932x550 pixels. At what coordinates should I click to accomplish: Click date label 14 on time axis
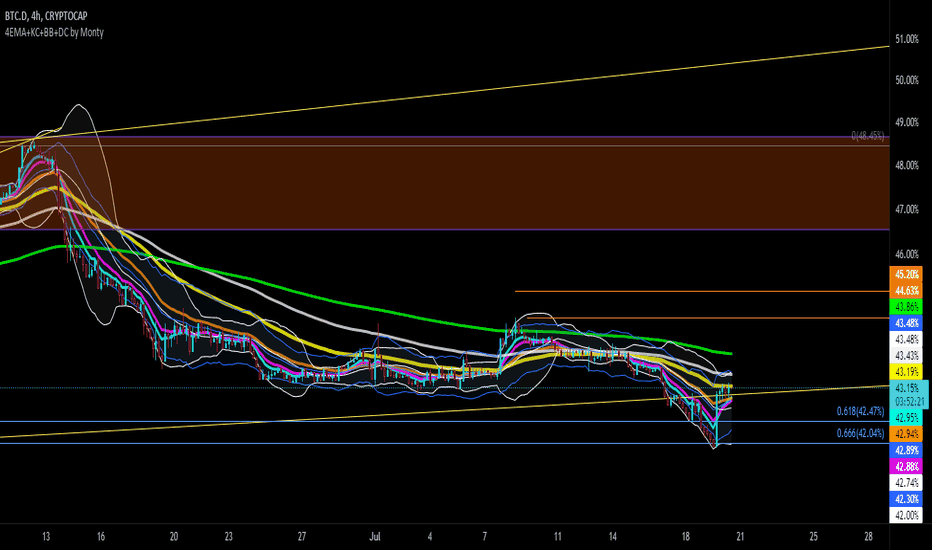612,536
